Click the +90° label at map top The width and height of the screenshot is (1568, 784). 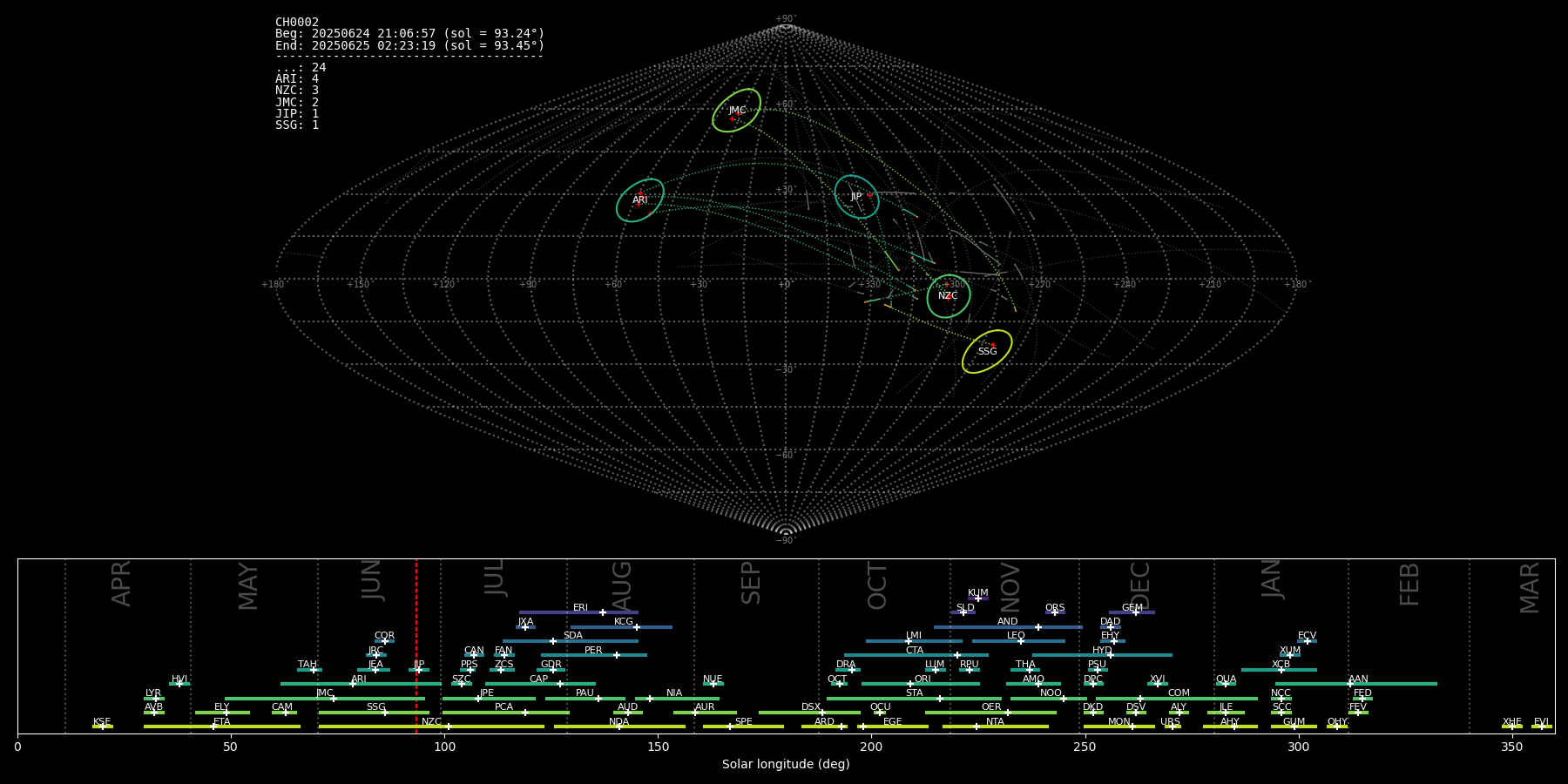pyautogui.click(x=786, y=19)
